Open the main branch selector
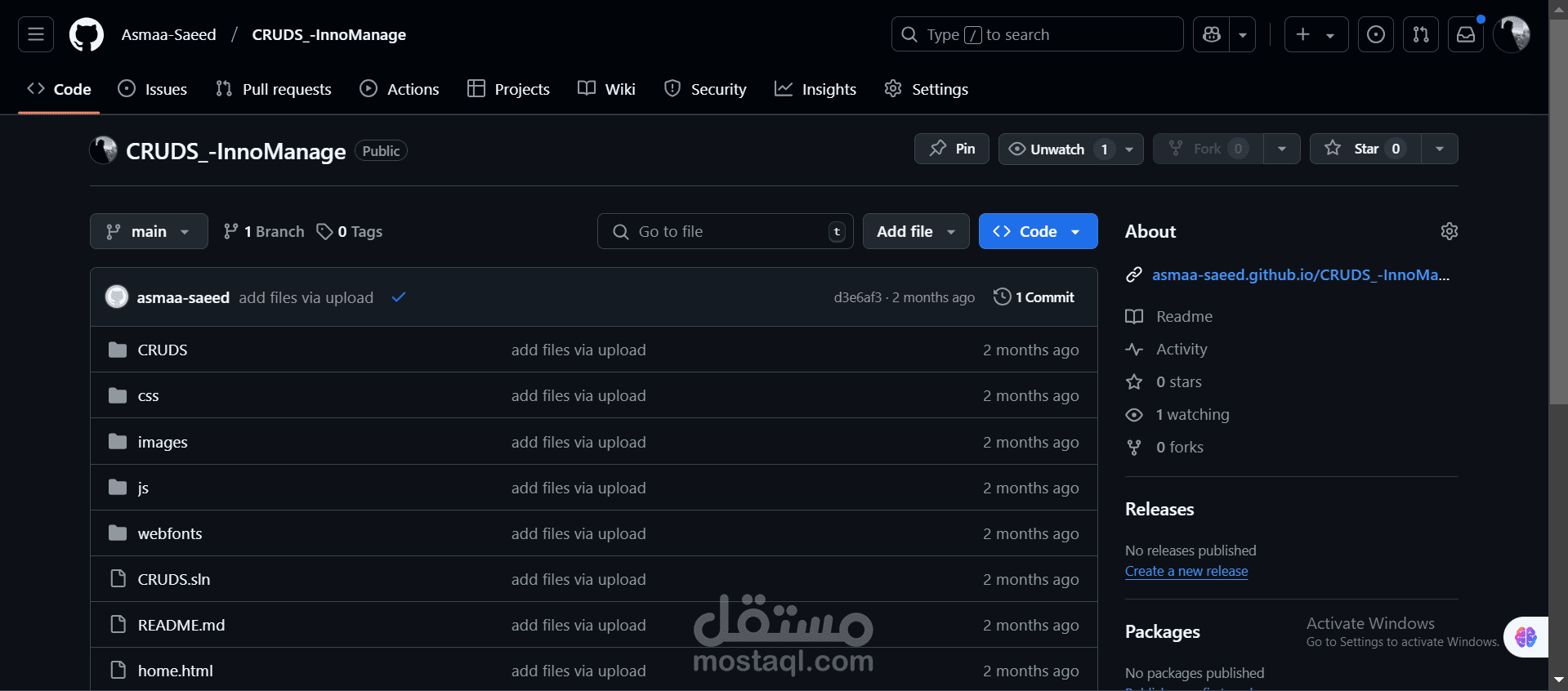 coord(149,231)
